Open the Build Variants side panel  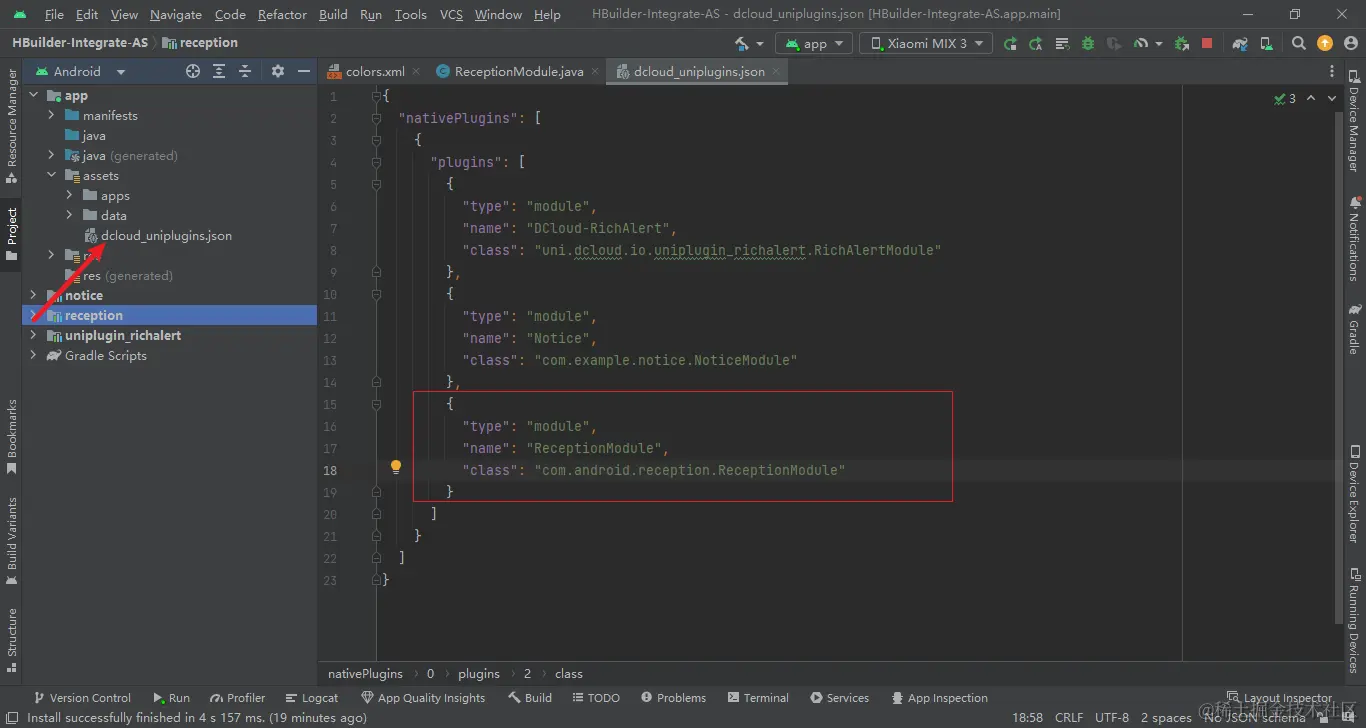11,540
